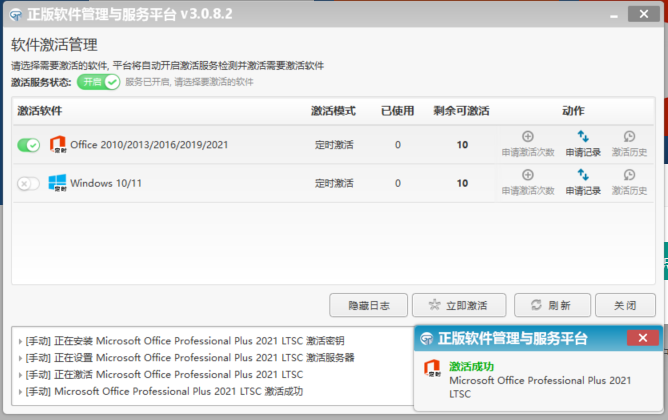668x420 pixels.
Task: Click 定时激活 in the Office row
Action: point(334,145)
